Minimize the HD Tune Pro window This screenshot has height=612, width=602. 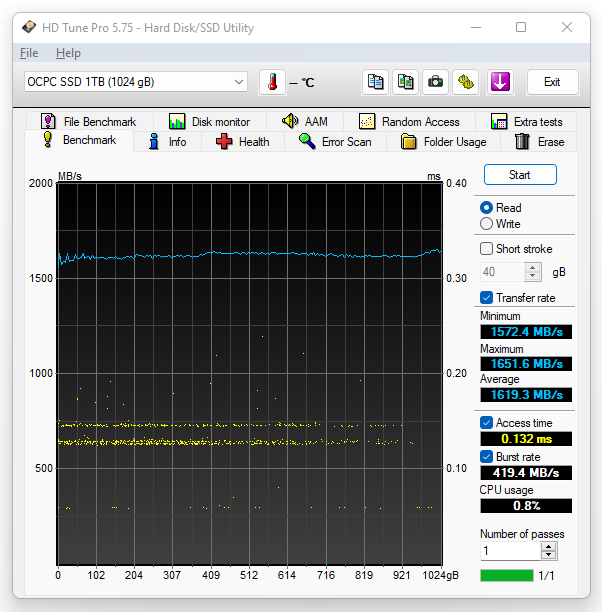(476, 27)
